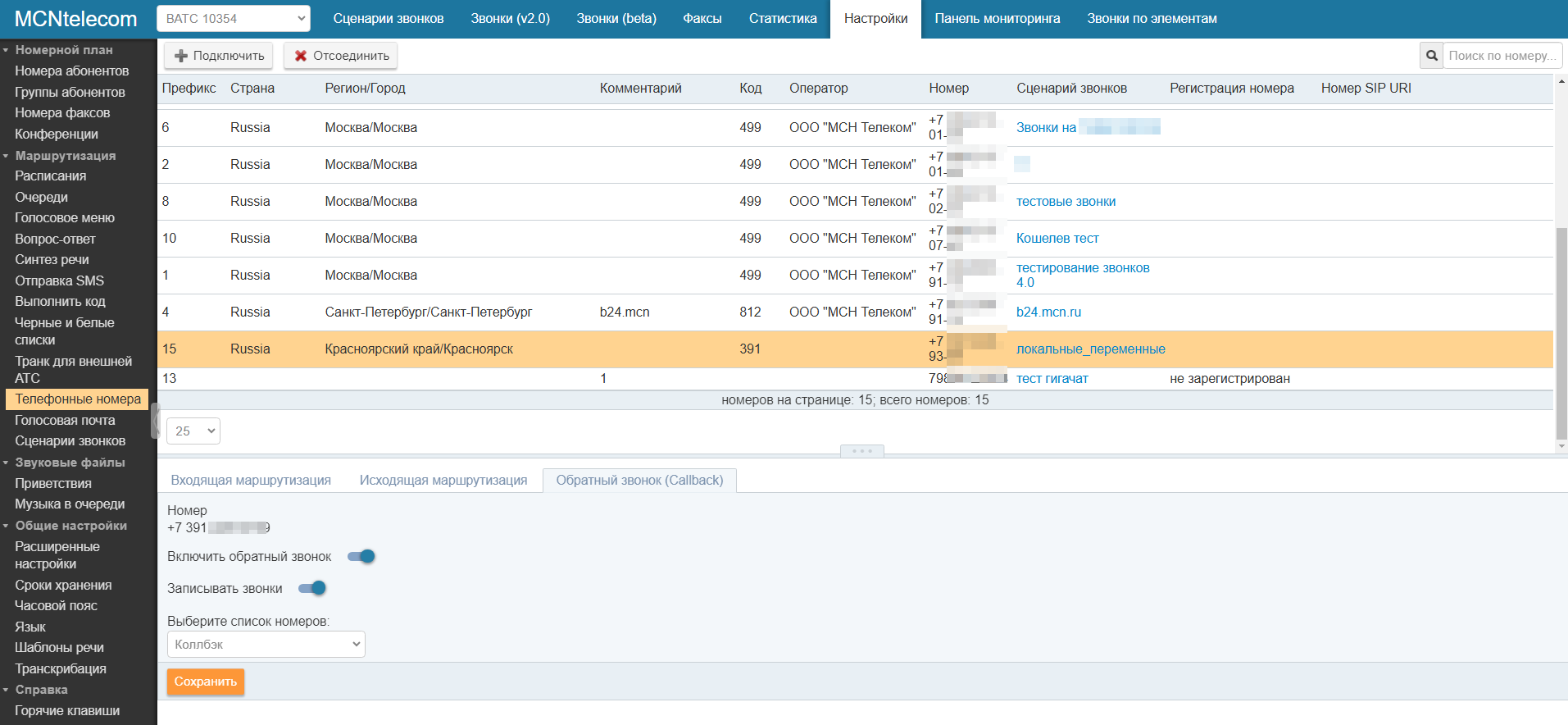Click the MCNtelecom logo
Image resolution: width=1568 pixels, height=725 pixels.
pos(76,19)
